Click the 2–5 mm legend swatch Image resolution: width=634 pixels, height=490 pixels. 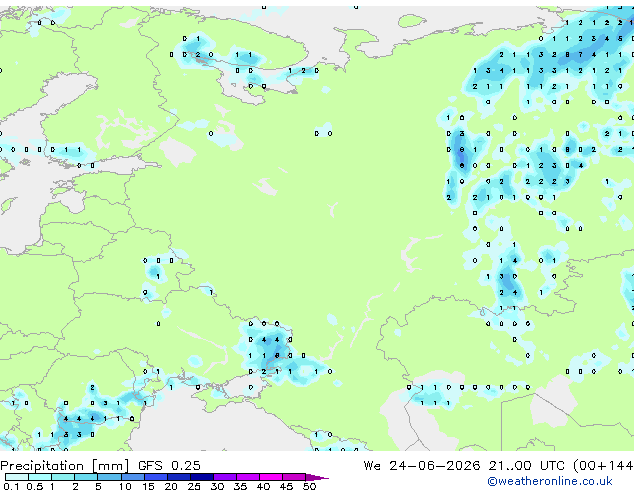pos(86,477)
